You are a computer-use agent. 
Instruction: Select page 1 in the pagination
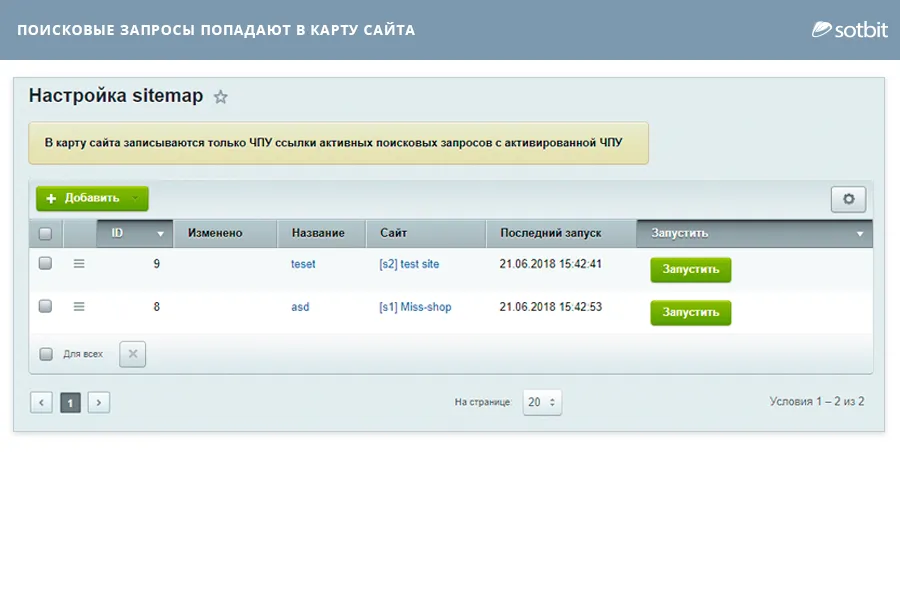[70, 402]
